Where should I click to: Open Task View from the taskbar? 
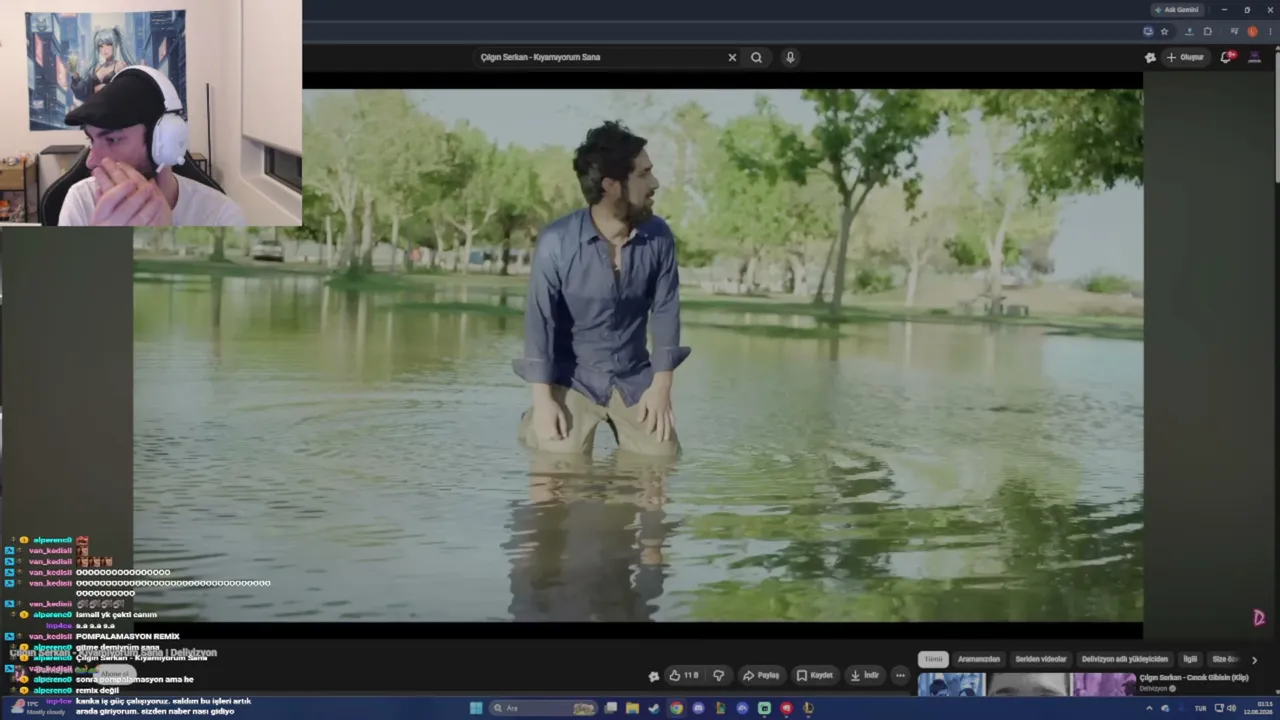click(610, 708)
